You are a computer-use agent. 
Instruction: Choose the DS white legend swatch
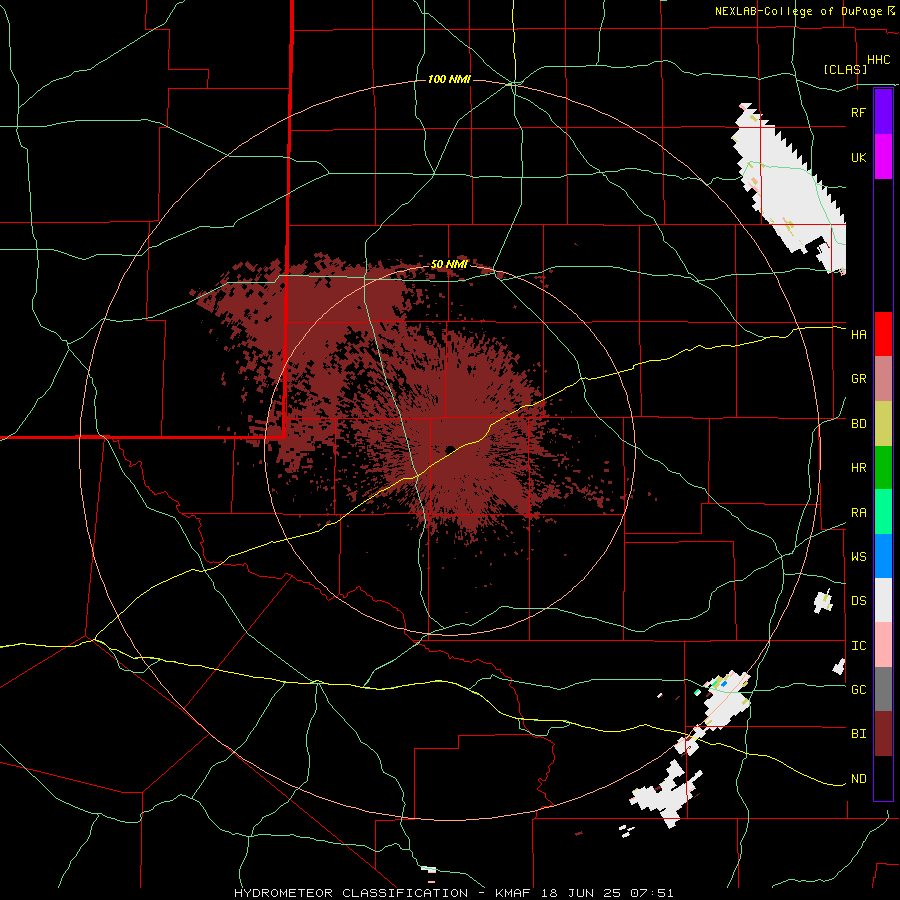[x=883, y=600]
